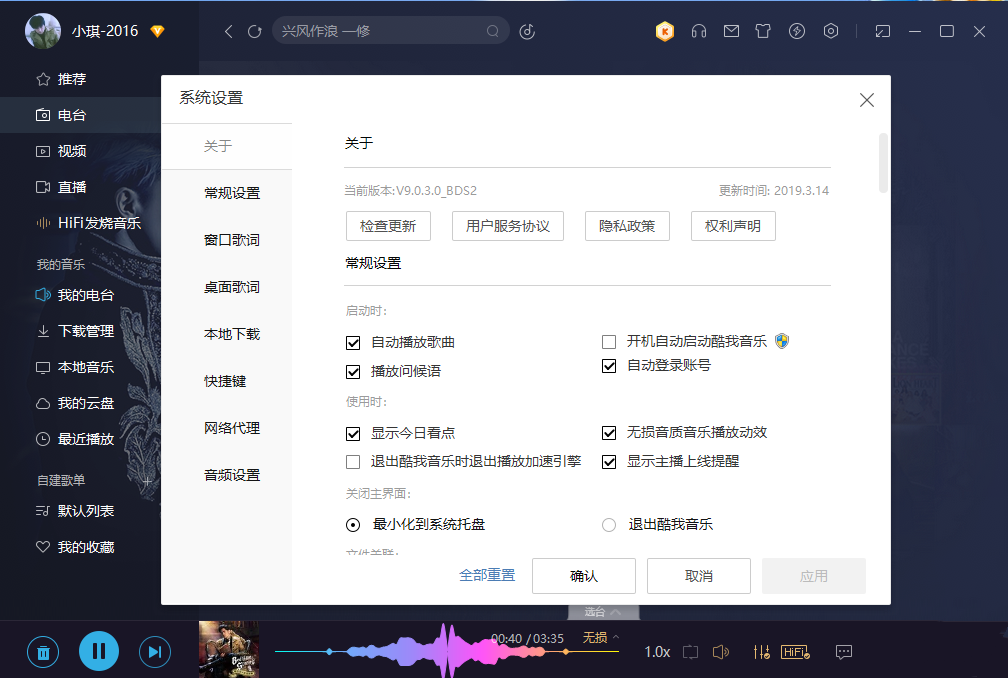Pause playback with the pause button
The height and width of the screenshot is (678, 1008).
[x=99, y=651]
